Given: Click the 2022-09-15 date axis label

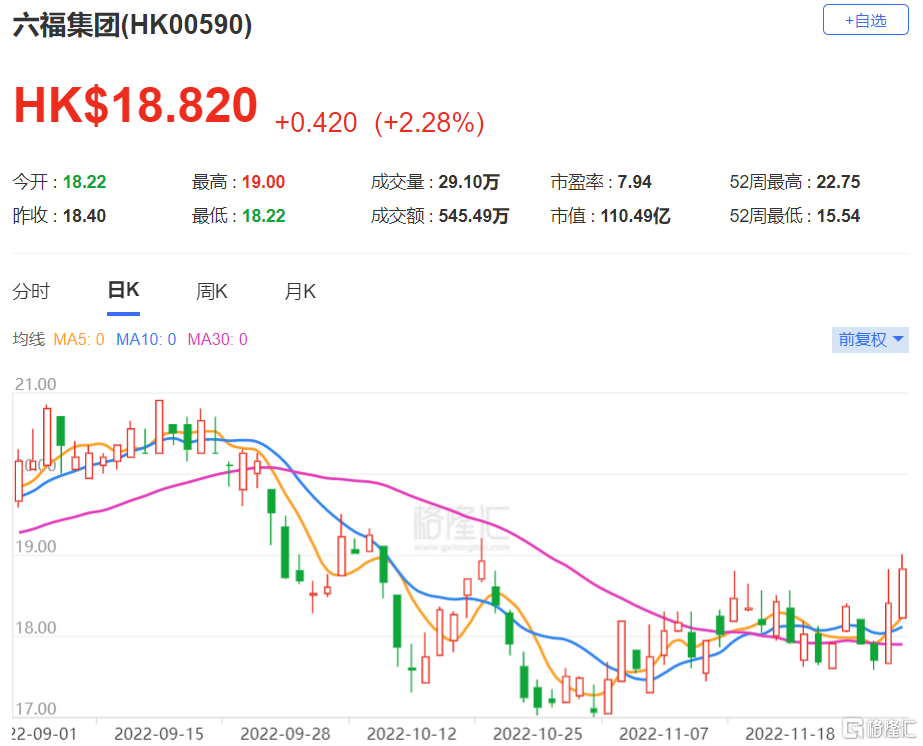Looking at the screenshot, I should point(159,734).
